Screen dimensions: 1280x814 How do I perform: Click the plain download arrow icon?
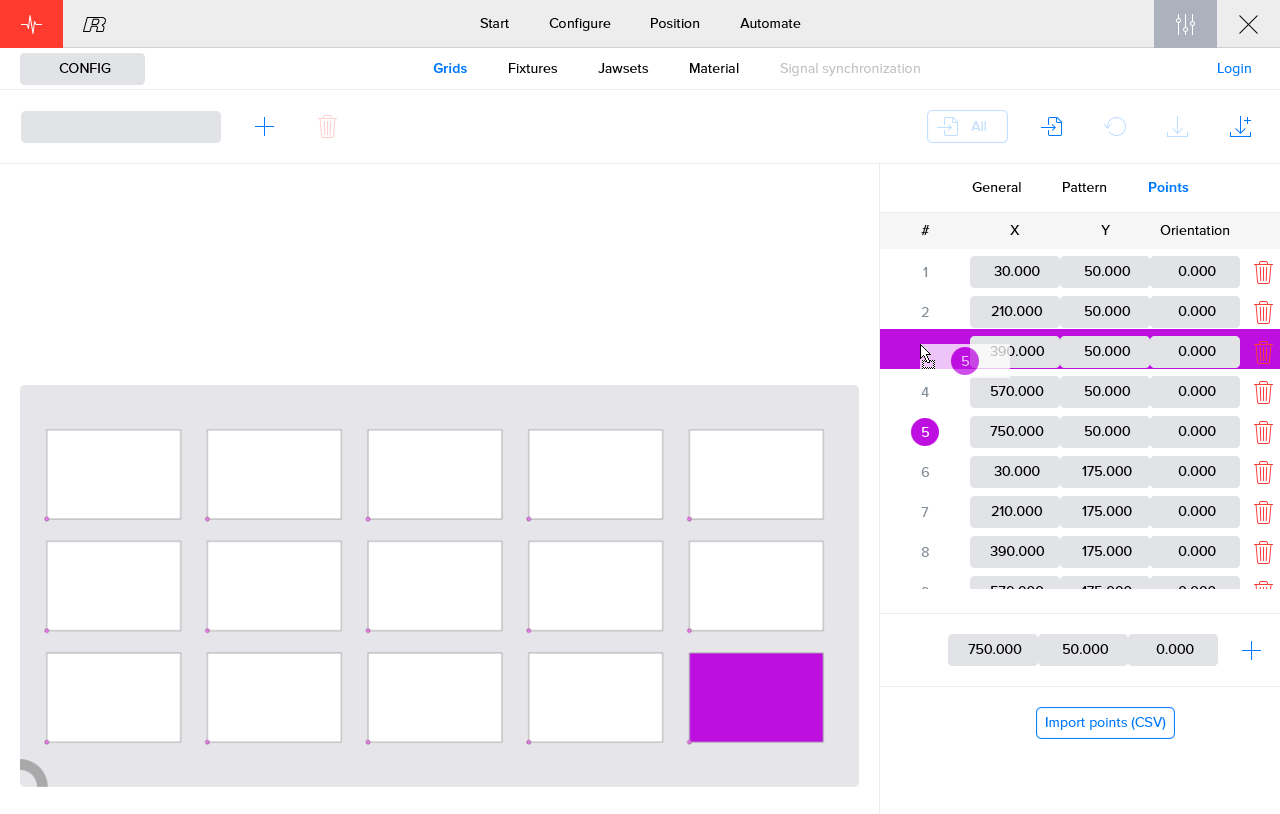1177,126
